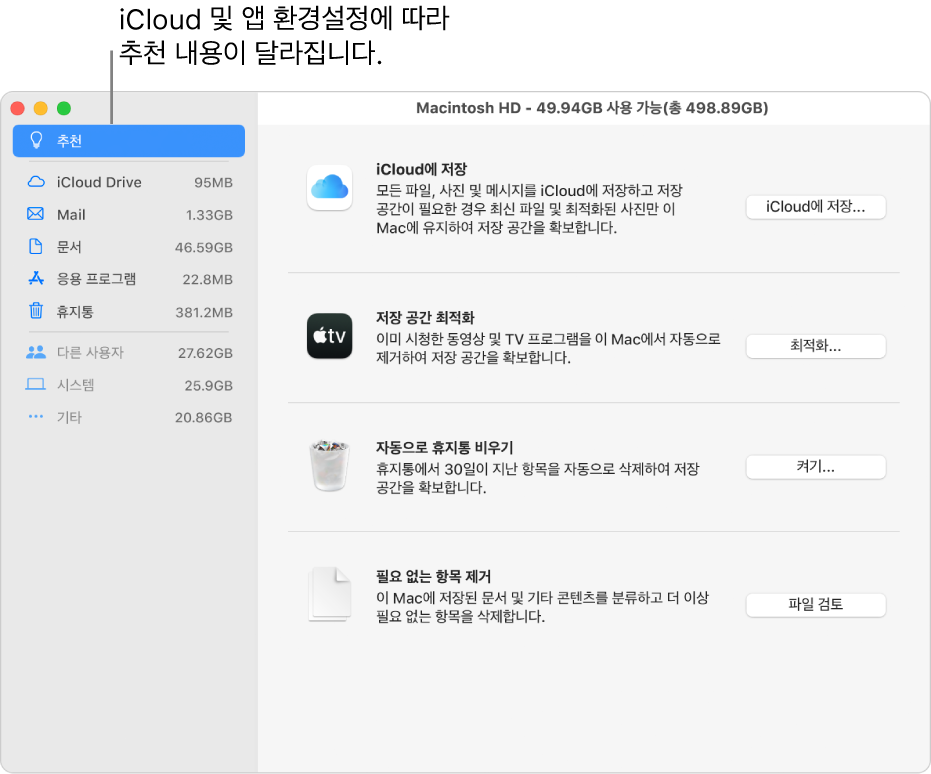Viewport: 931px width, 774px height.
Task: Open the iCloud Drive category
Action: (x=129, y=182)
